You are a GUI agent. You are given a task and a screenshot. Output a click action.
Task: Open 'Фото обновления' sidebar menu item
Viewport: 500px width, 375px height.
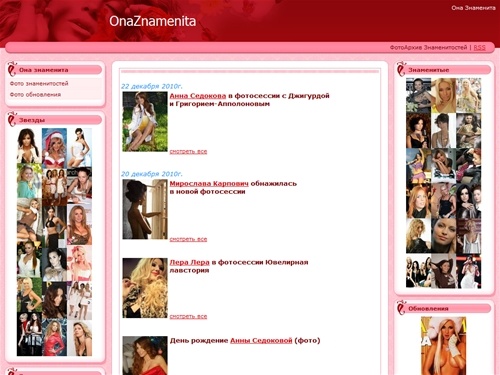(35, 95)
